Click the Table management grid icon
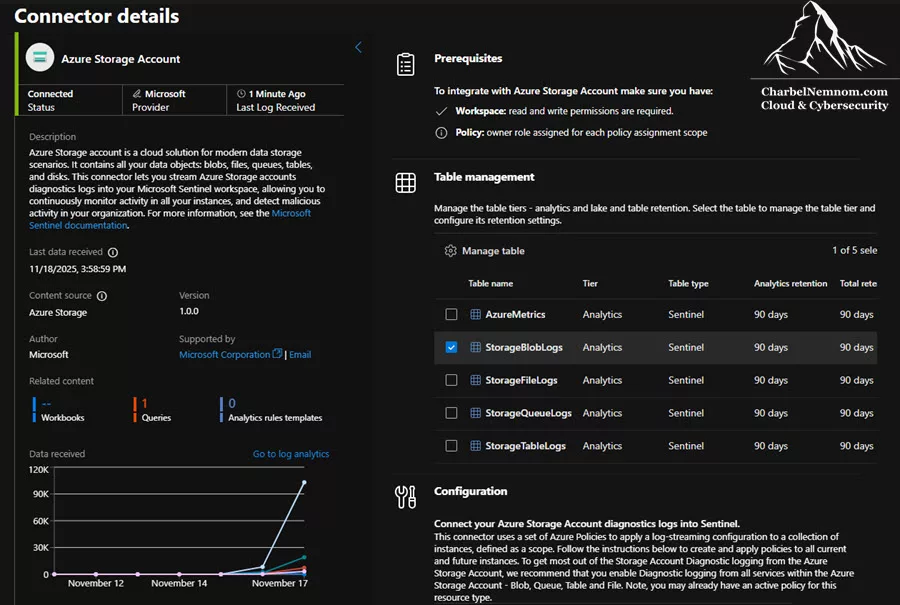This screenshot has height=605, width=900. (x=405, y=183)
